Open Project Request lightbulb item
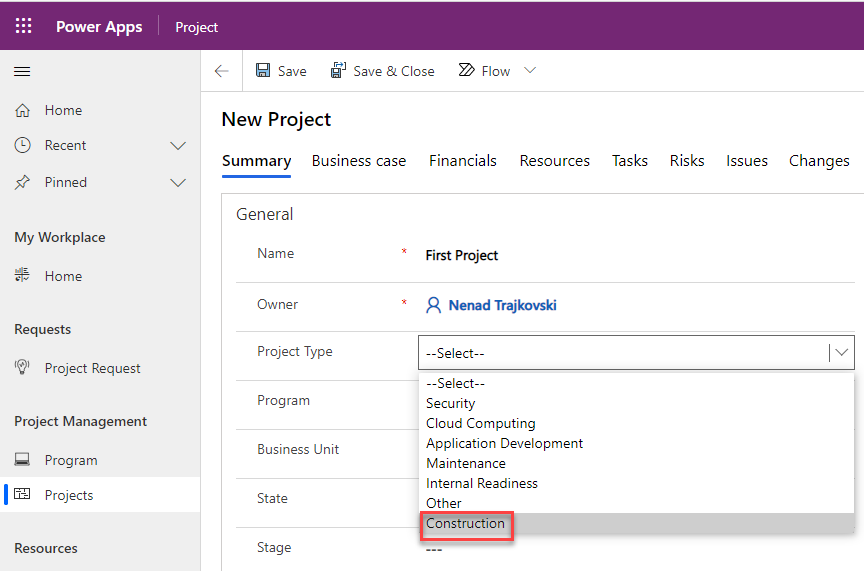The width and height of the screenshot is (864, 571). (x=22, y=368)
